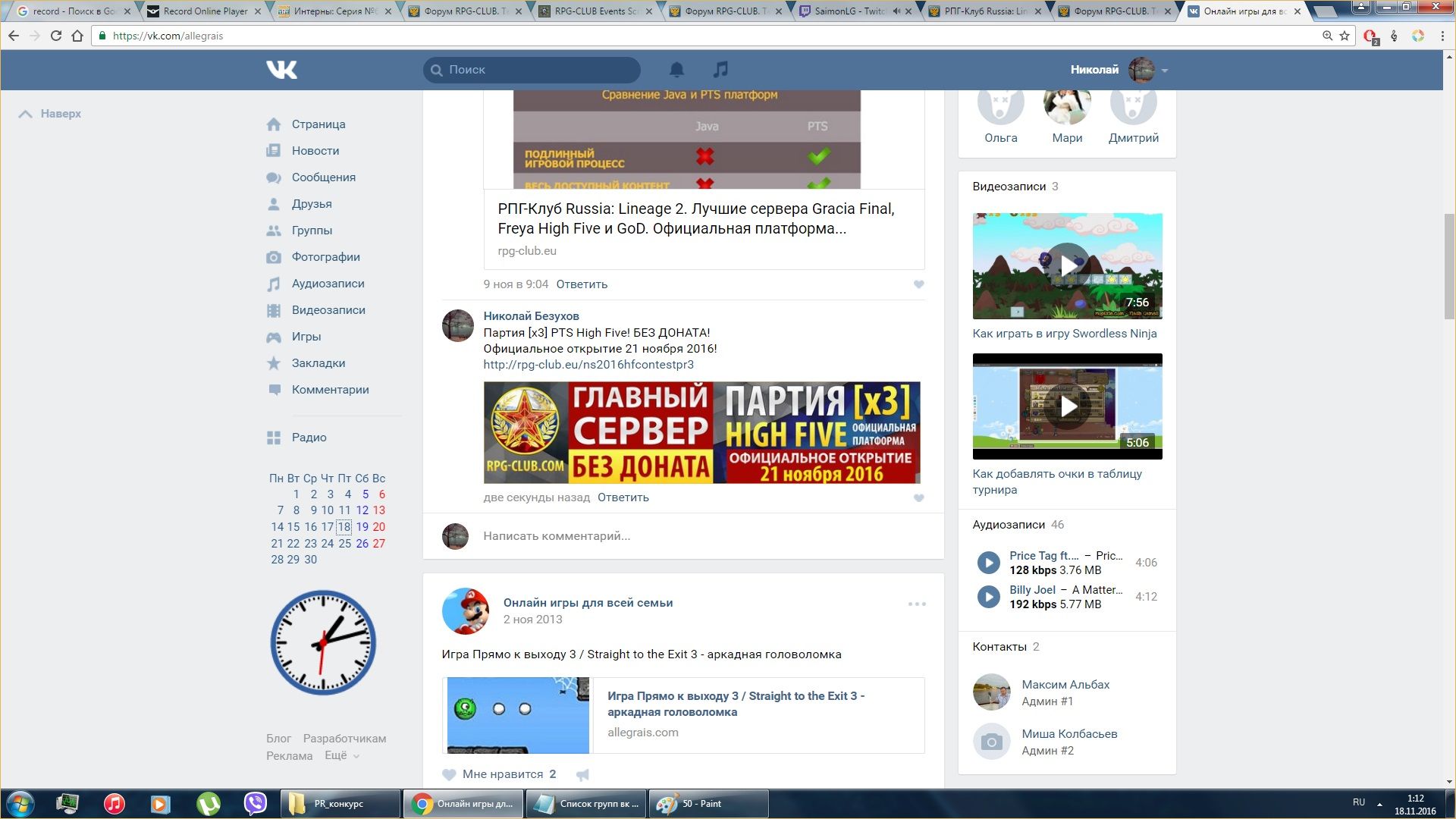This screenshot has width=1456, height=819.
Task: Open the Viber icon in the taskbar
Action: 256,803
